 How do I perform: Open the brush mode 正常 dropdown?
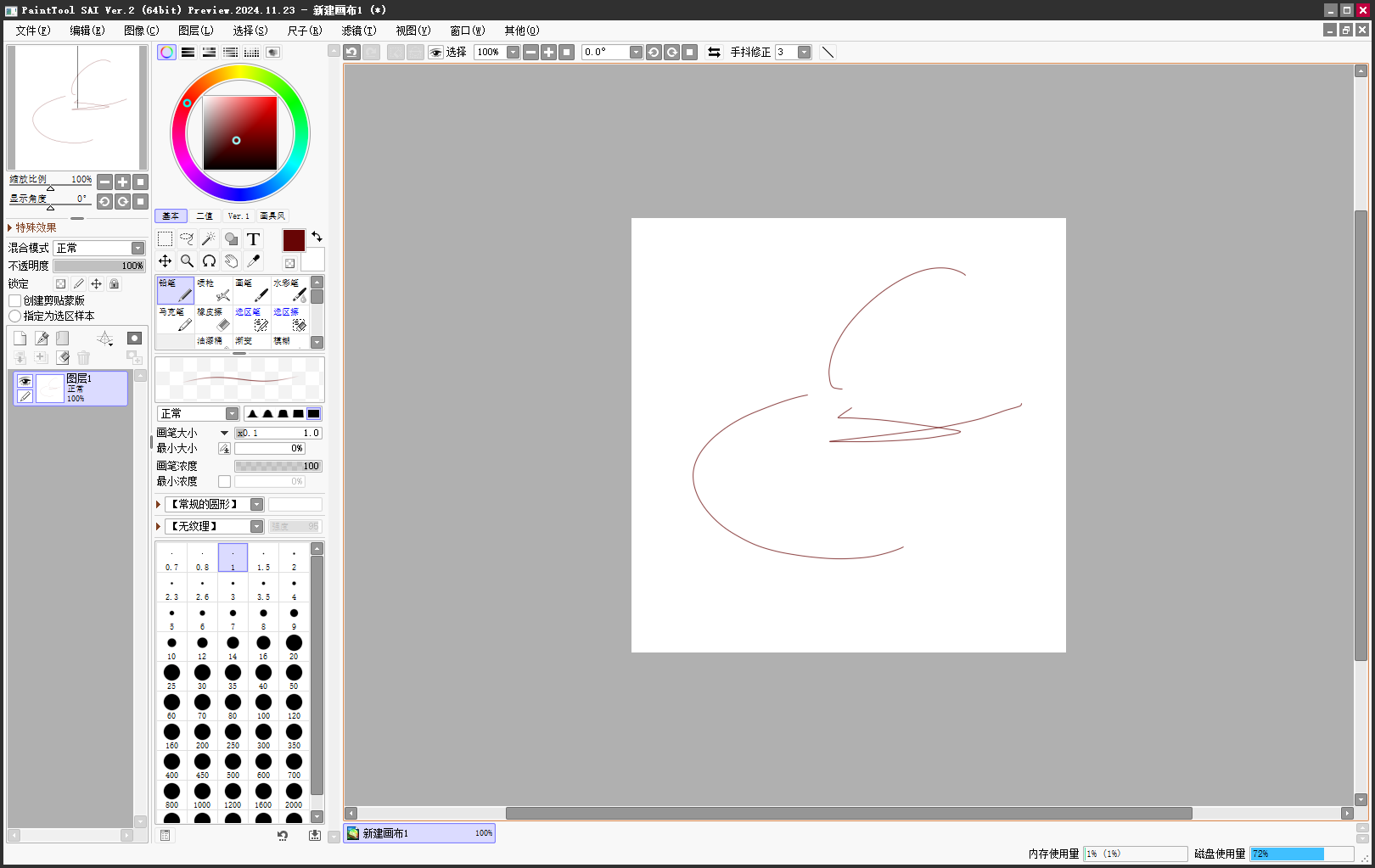(x=198, y=413)
